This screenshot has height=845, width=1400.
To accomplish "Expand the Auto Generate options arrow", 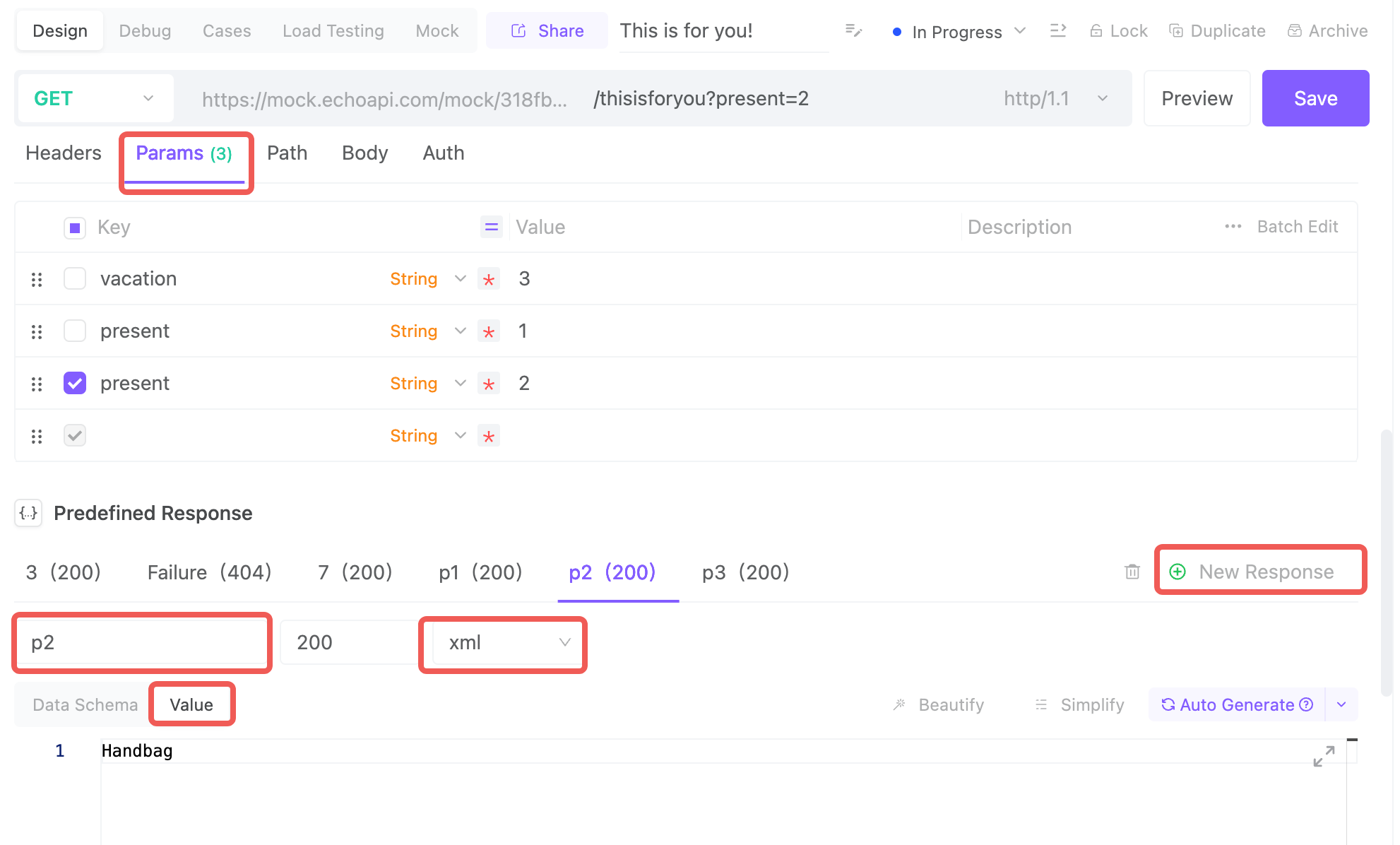I will point(1341,704).
